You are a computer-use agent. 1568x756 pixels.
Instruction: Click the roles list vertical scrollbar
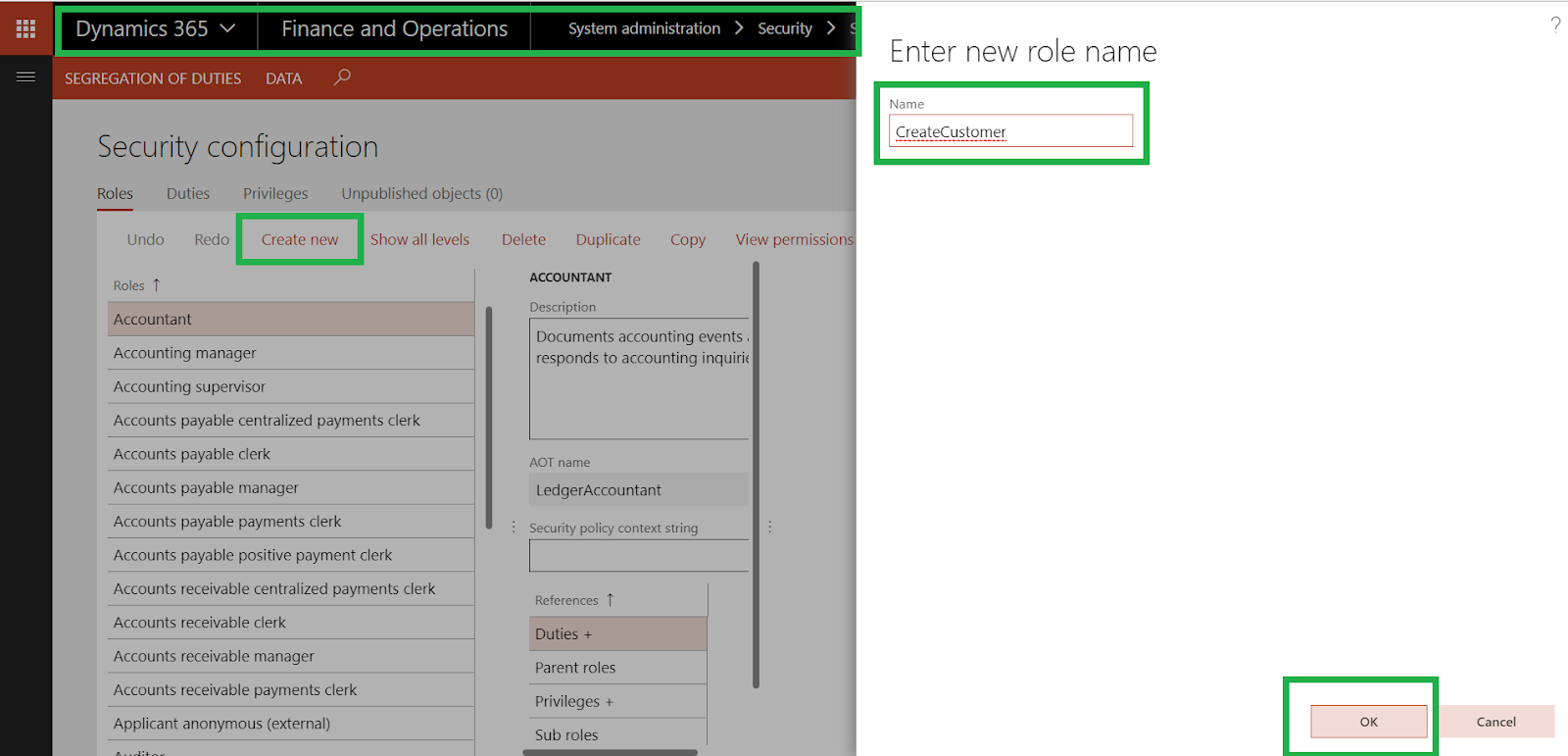(x=489, y=418)
